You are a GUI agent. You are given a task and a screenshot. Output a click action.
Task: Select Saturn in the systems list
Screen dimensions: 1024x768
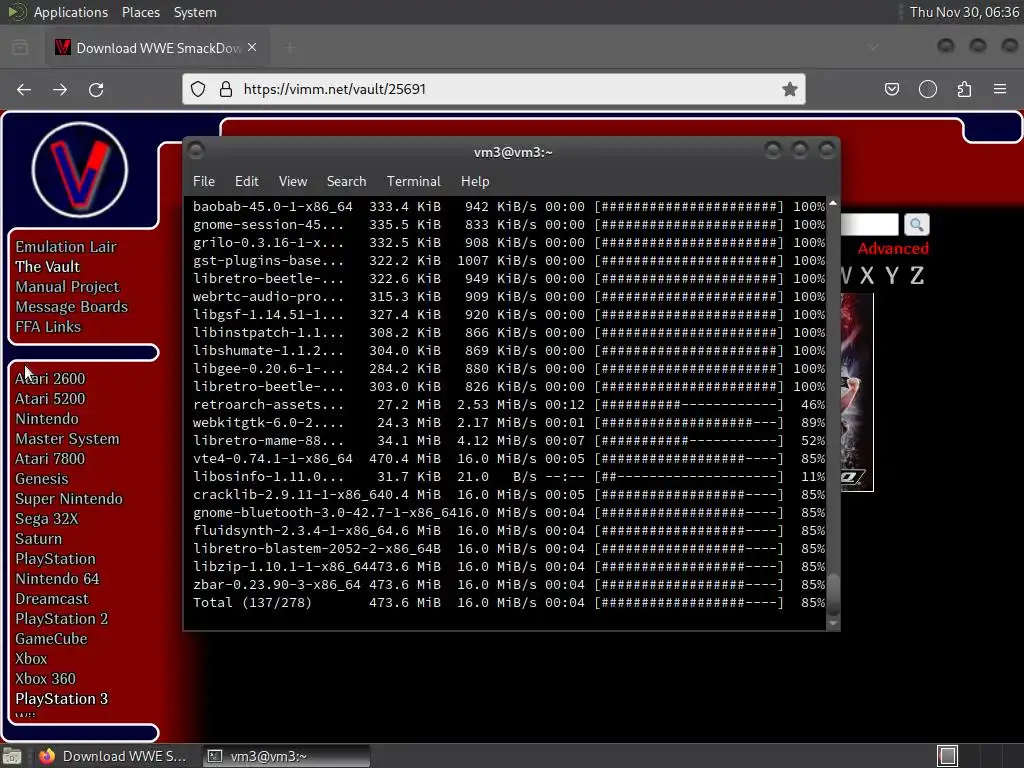coord(39,539)
